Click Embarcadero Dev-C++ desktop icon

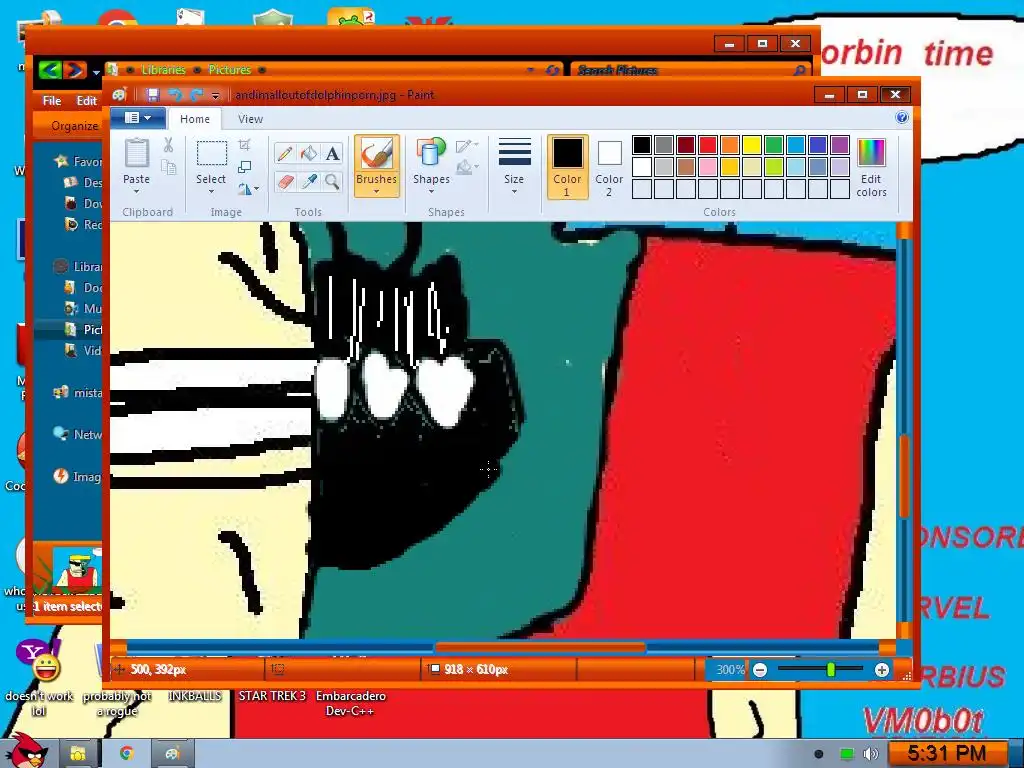click(x=351, y=703)
